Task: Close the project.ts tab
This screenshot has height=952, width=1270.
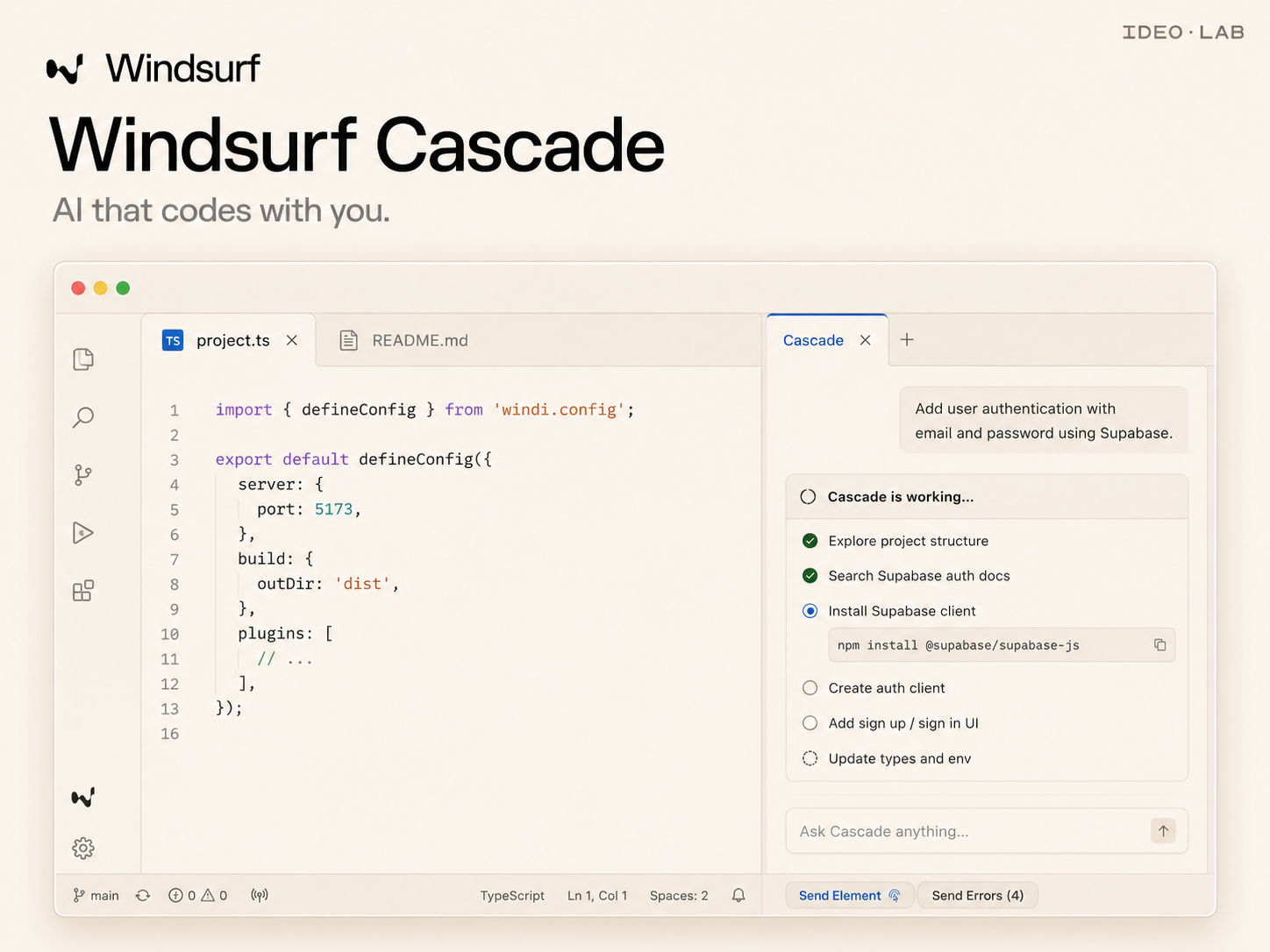Action: point(292,340)
